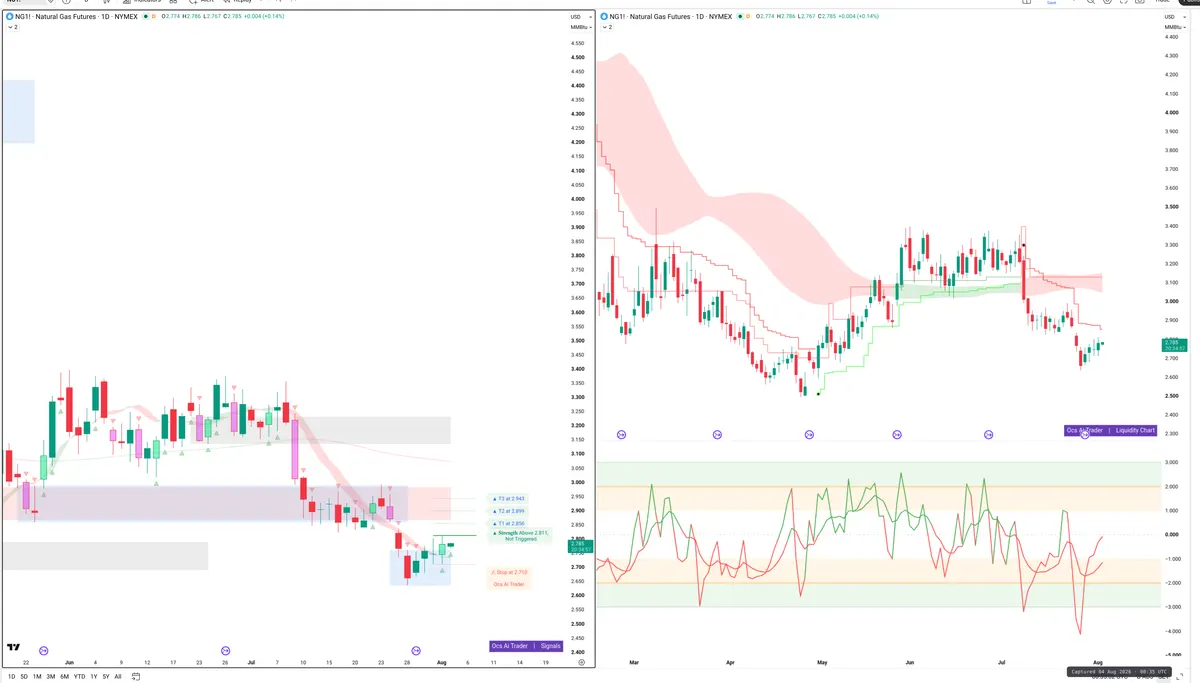Click event marker beside Mar on right chart
This screenshot has width=1200, height=683.
621,435
